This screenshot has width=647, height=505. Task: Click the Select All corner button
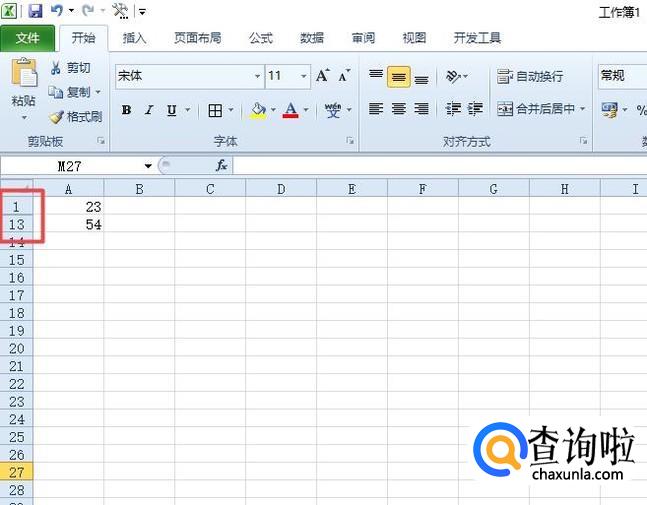pyautogui.click(x=17, y=188)
